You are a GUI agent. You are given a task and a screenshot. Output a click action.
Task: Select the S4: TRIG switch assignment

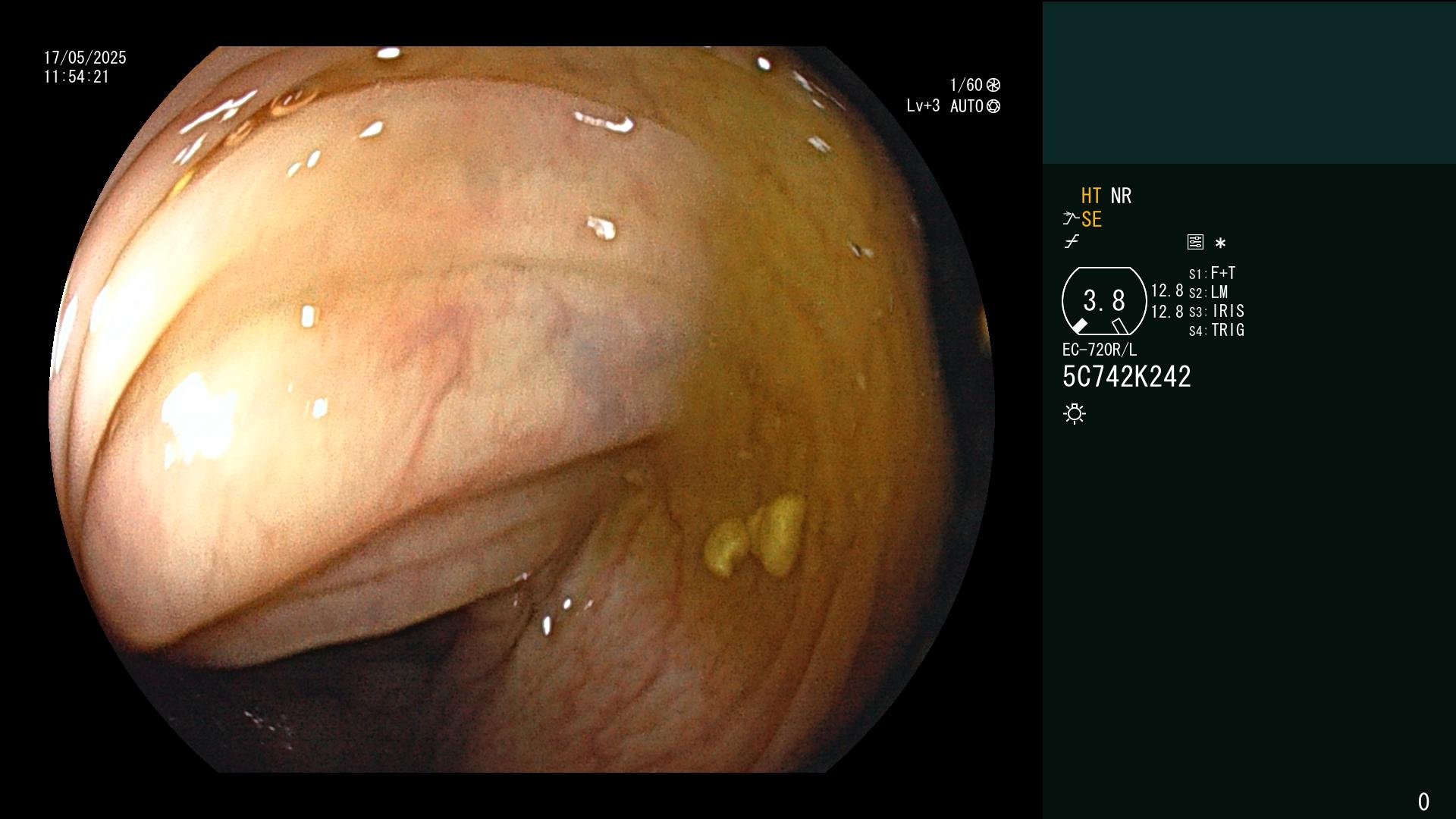pos(1217,331)
